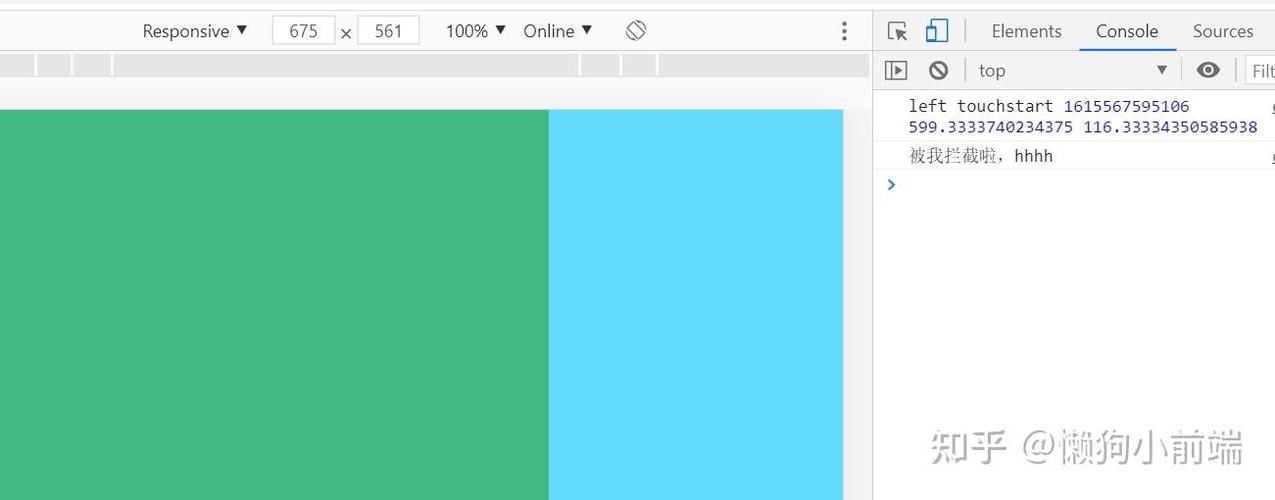Click the console Filter input box

point(1260,70)
